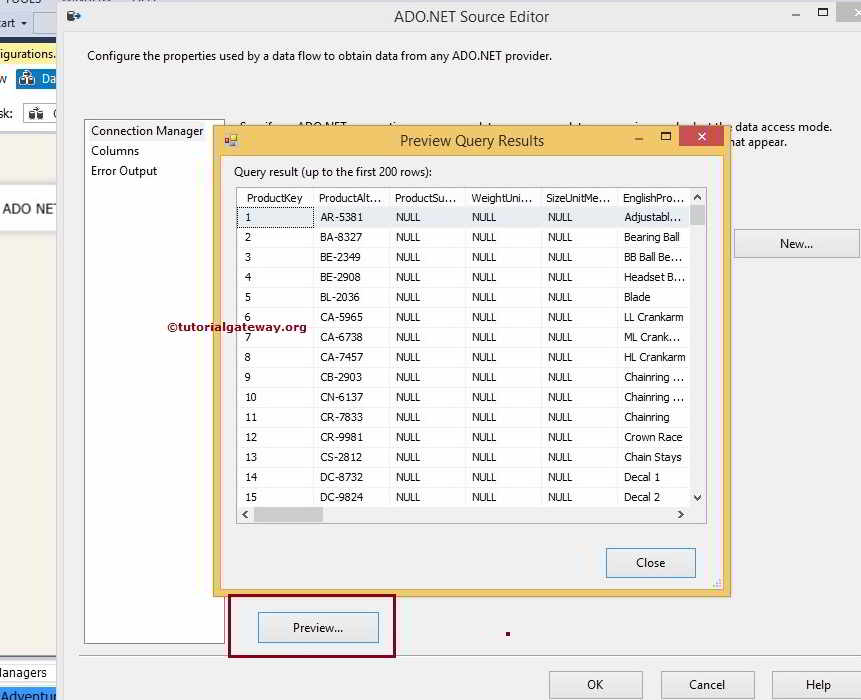
Task: Select cell BE-2349
Action: (x=351, y=257)
